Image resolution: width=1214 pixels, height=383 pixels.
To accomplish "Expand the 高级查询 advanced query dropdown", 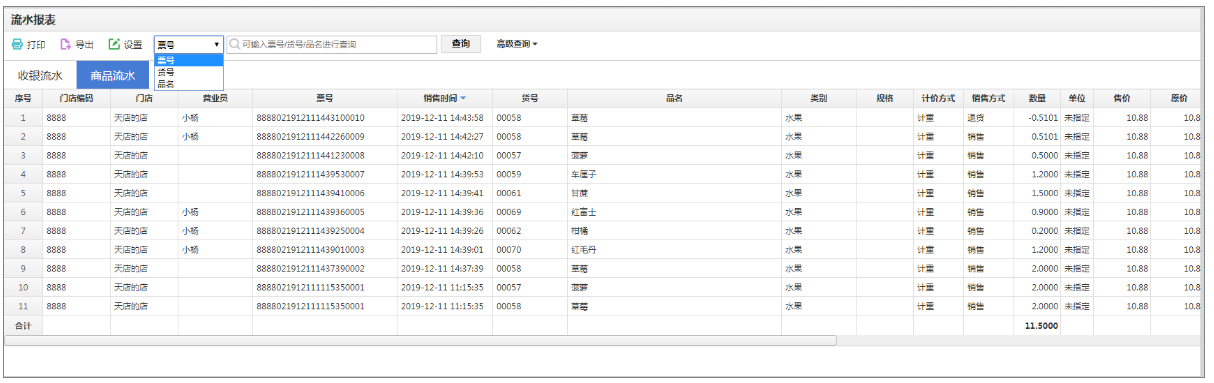I will 517,45.
